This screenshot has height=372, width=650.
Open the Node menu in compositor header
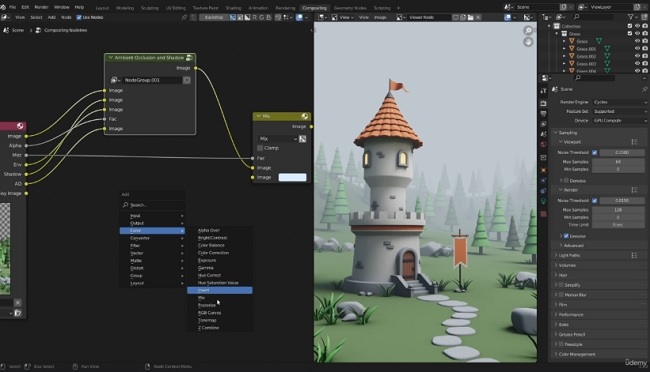click(x=66, y=17)
